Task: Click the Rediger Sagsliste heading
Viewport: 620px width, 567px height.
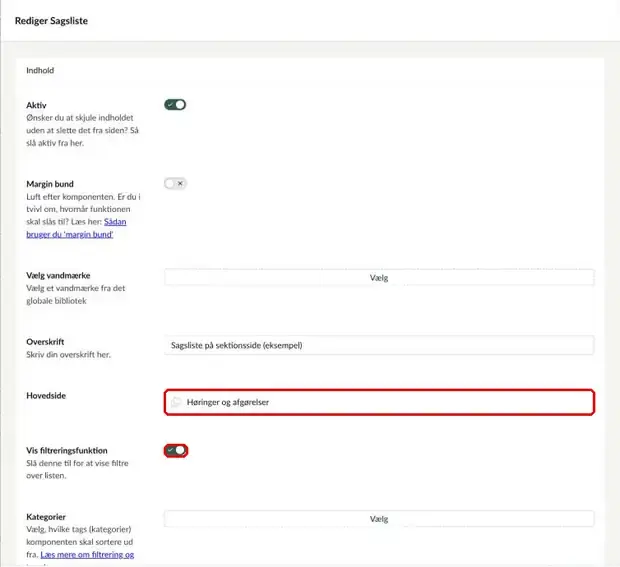Action: click(51, 21)
